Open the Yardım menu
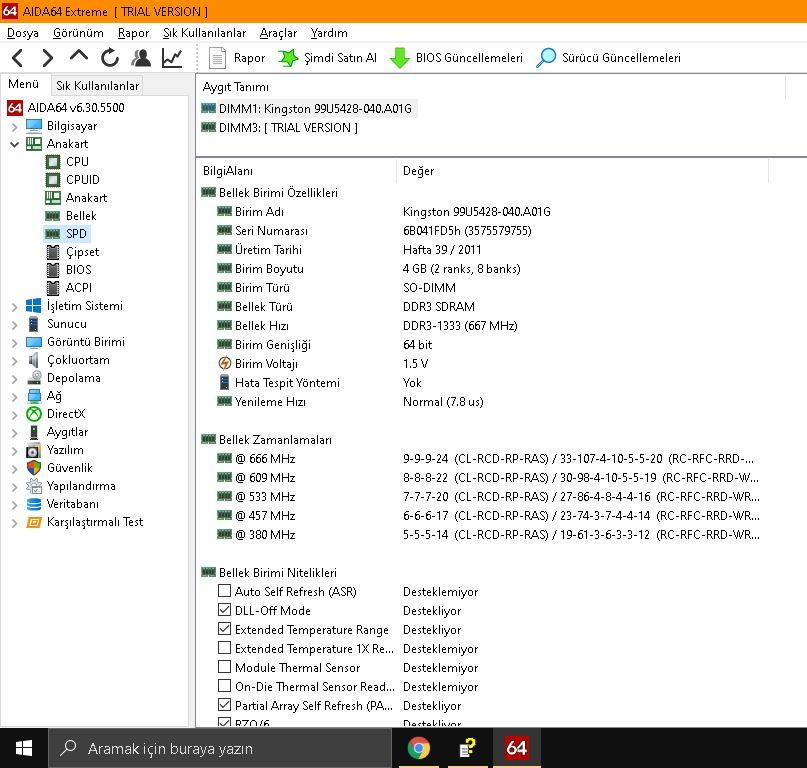The image size is (807, 768). (329, 33)
